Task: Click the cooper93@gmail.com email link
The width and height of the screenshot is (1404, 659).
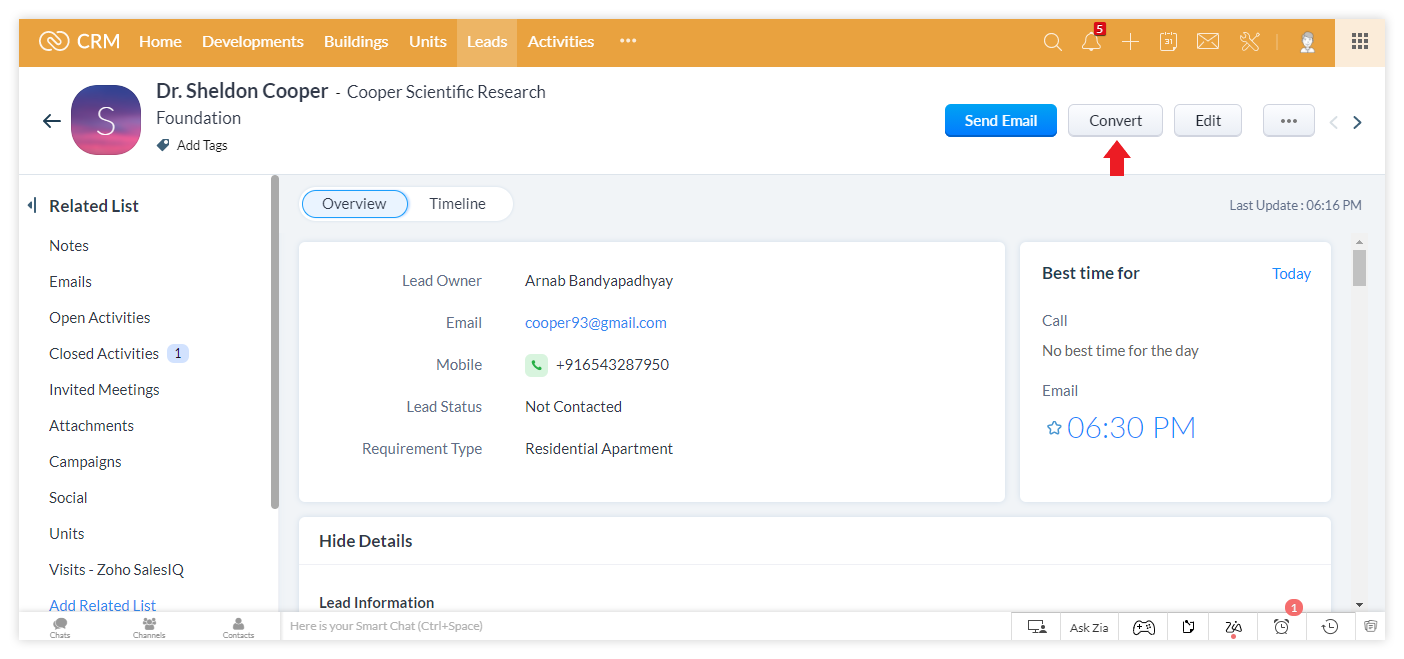Action: [596, 323]
